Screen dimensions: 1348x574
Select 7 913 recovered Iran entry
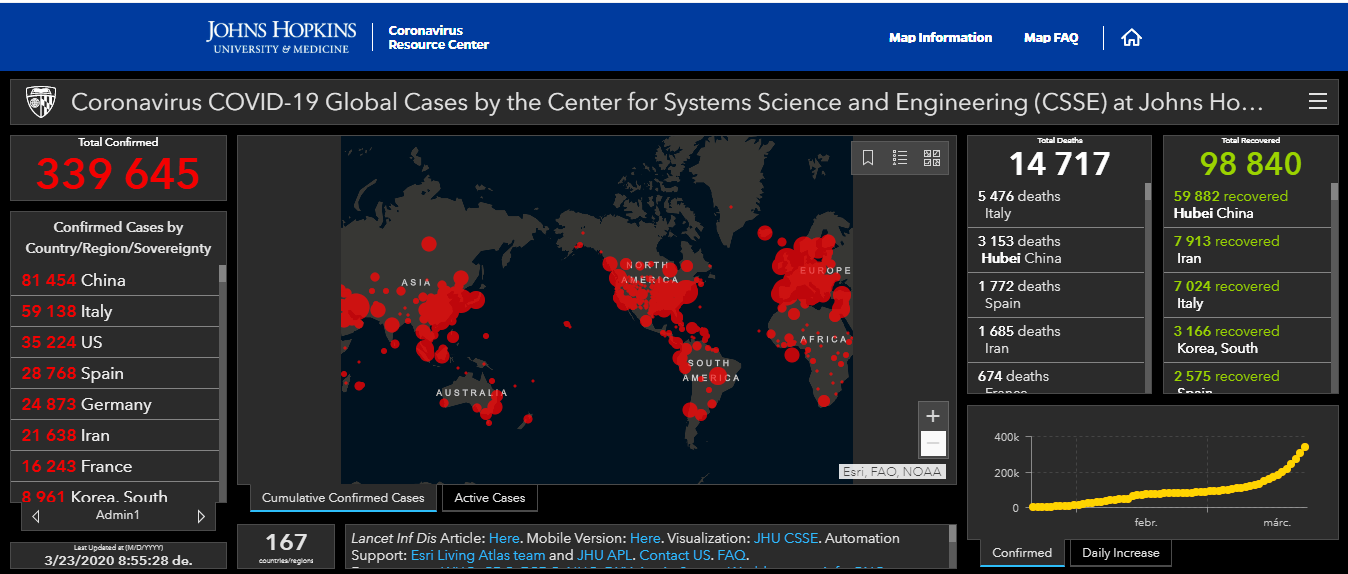click(x=1247, y=250)
